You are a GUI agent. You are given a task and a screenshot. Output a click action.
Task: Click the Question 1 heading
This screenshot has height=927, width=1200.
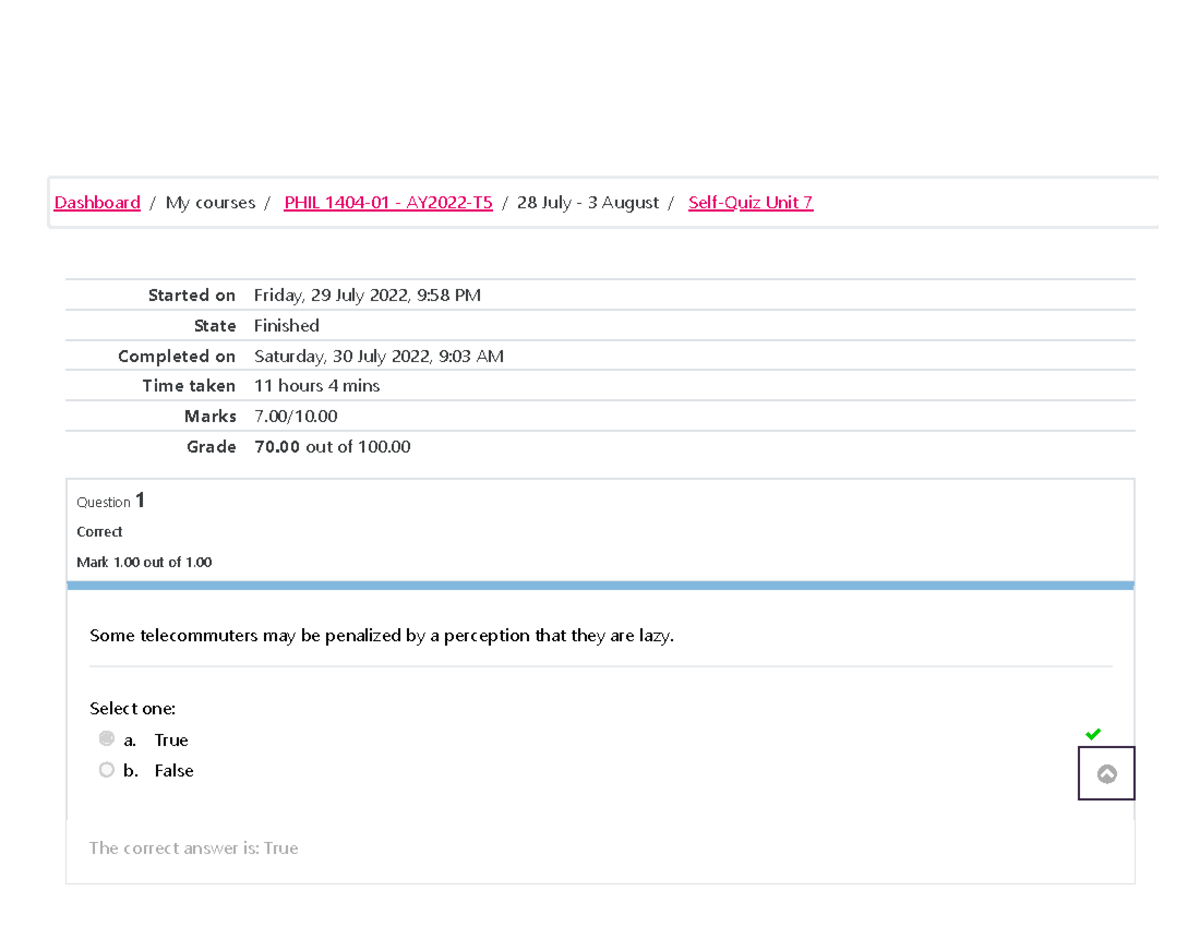(x=111, y=501)
